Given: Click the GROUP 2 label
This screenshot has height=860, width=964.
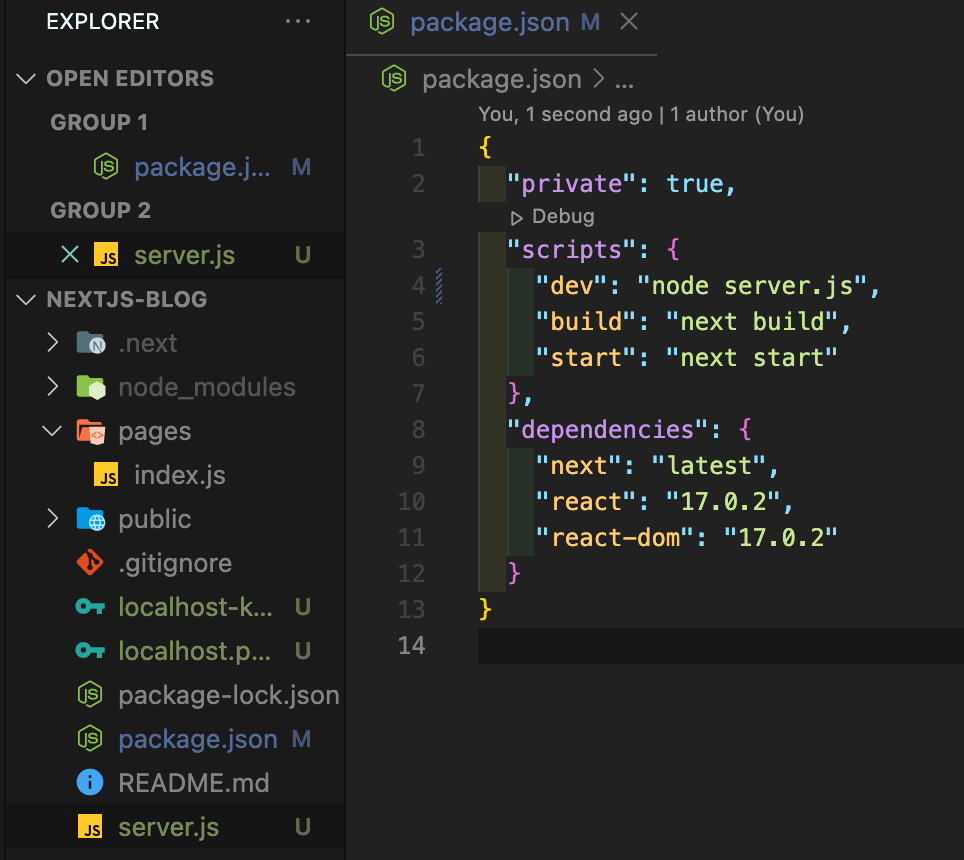Looking at the screenshot, I should (101, 210).
